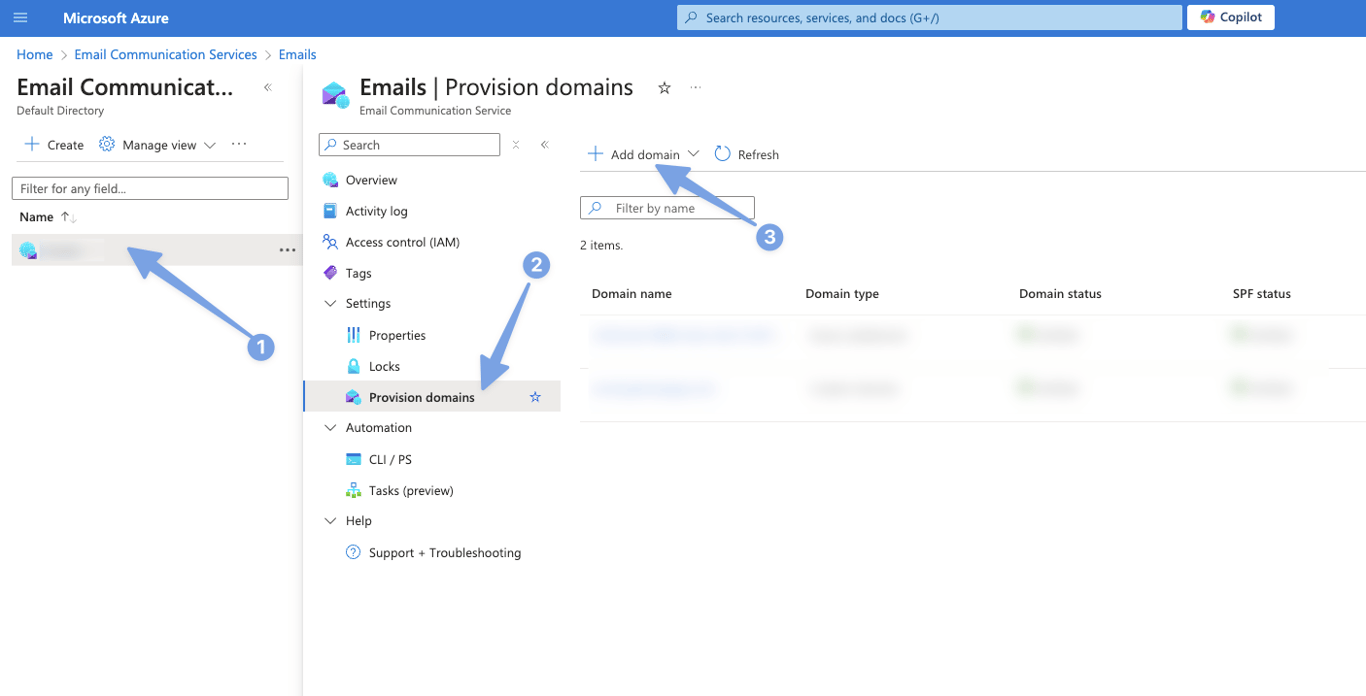Click the Properties bars icon
Screen dimensions: 1366x696
tap(353, 335)
